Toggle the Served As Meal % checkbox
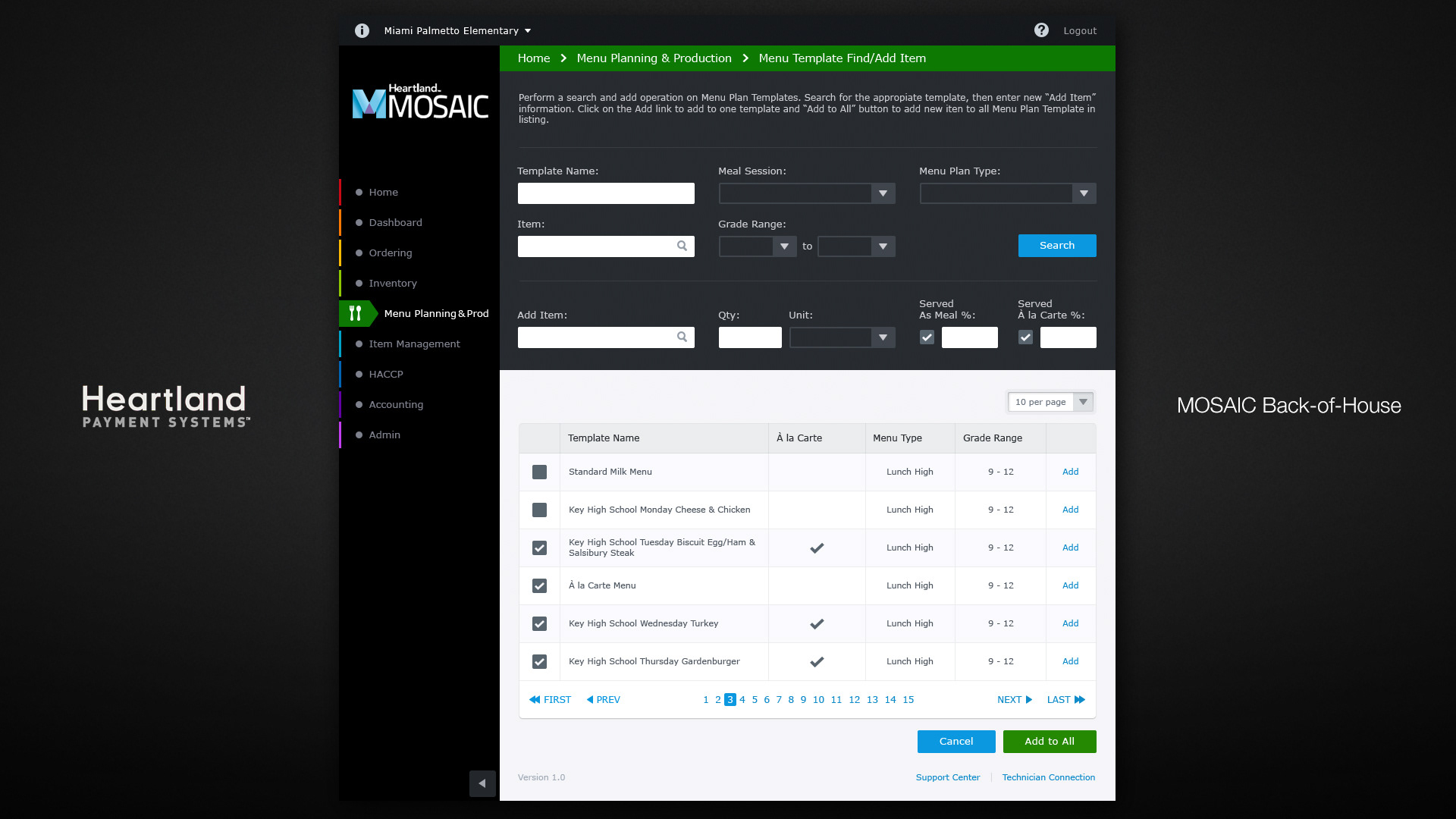The width and height of the screenshot is (1456, 819). [927, 337]
